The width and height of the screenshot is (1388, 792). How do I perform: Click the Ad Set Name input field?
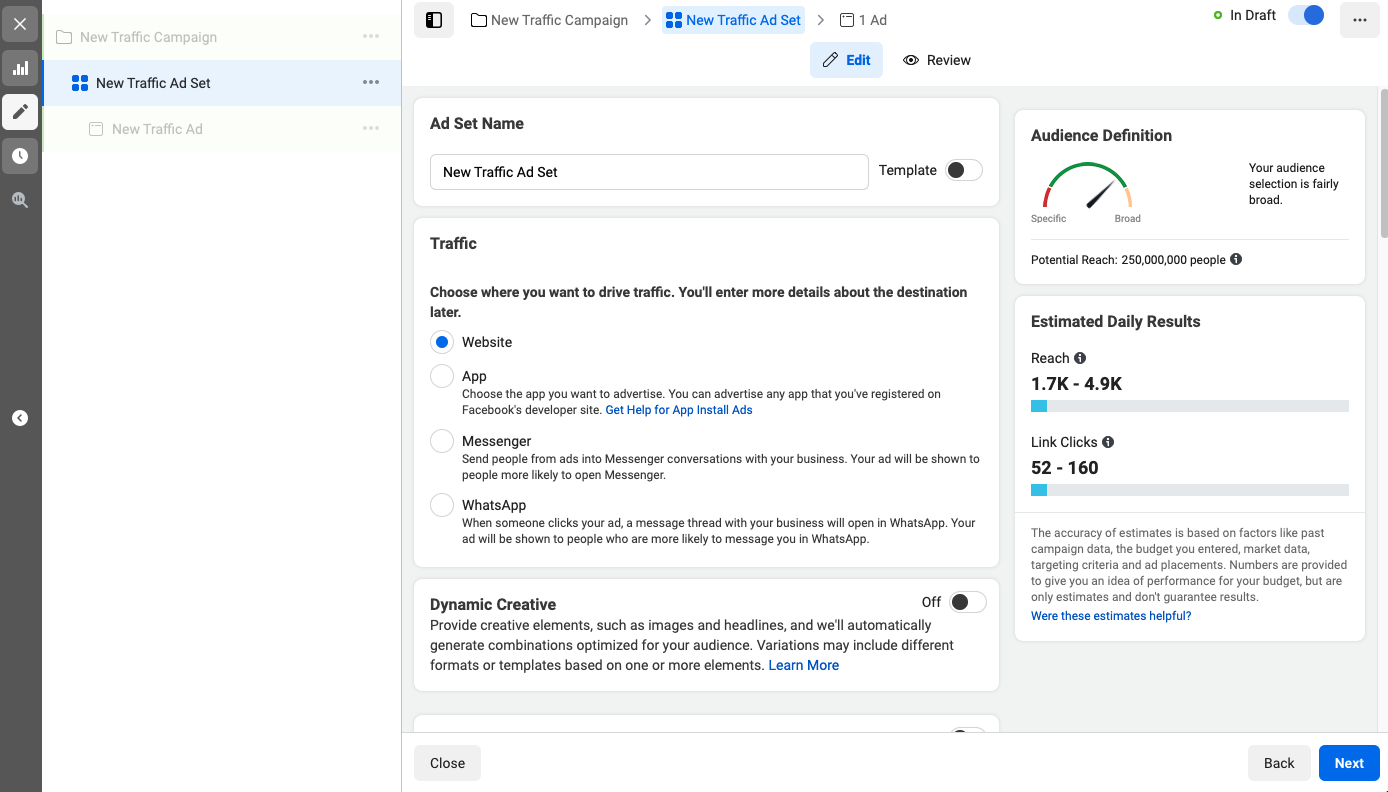(x=649, y=172)
